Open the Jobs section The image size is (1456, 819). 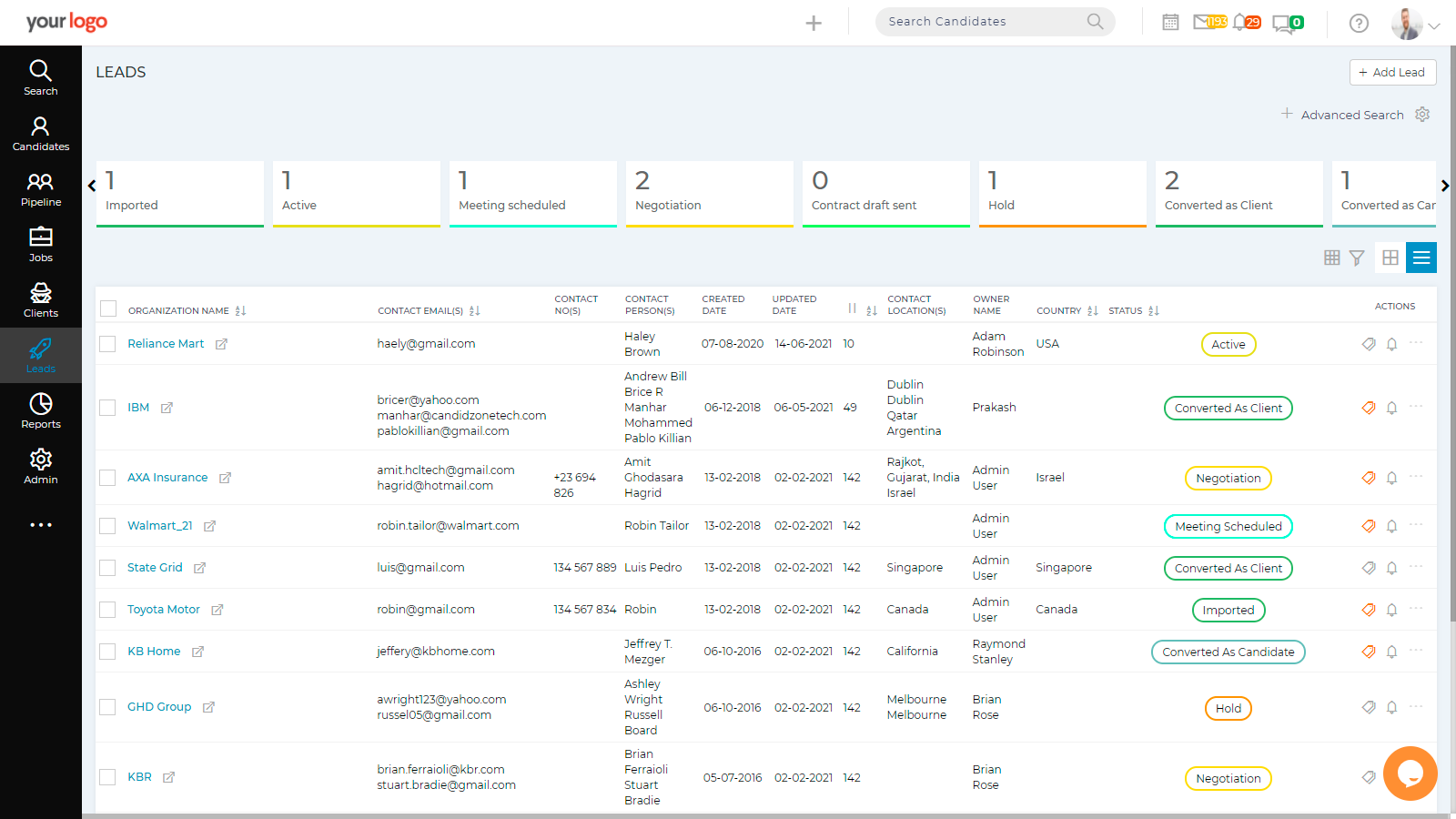click(40, 245)
